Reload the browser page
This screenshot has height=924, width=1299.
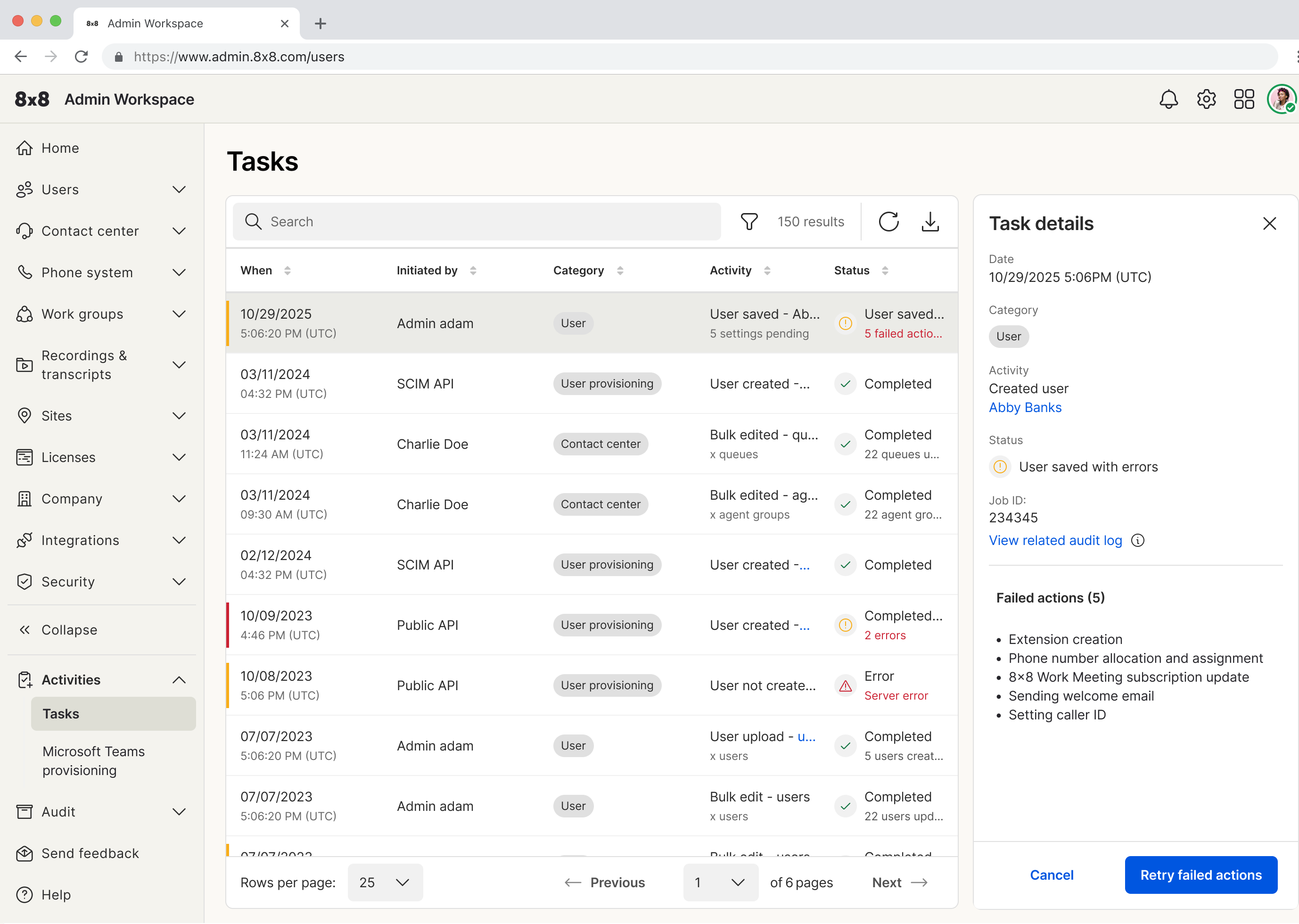pos(82,56)
